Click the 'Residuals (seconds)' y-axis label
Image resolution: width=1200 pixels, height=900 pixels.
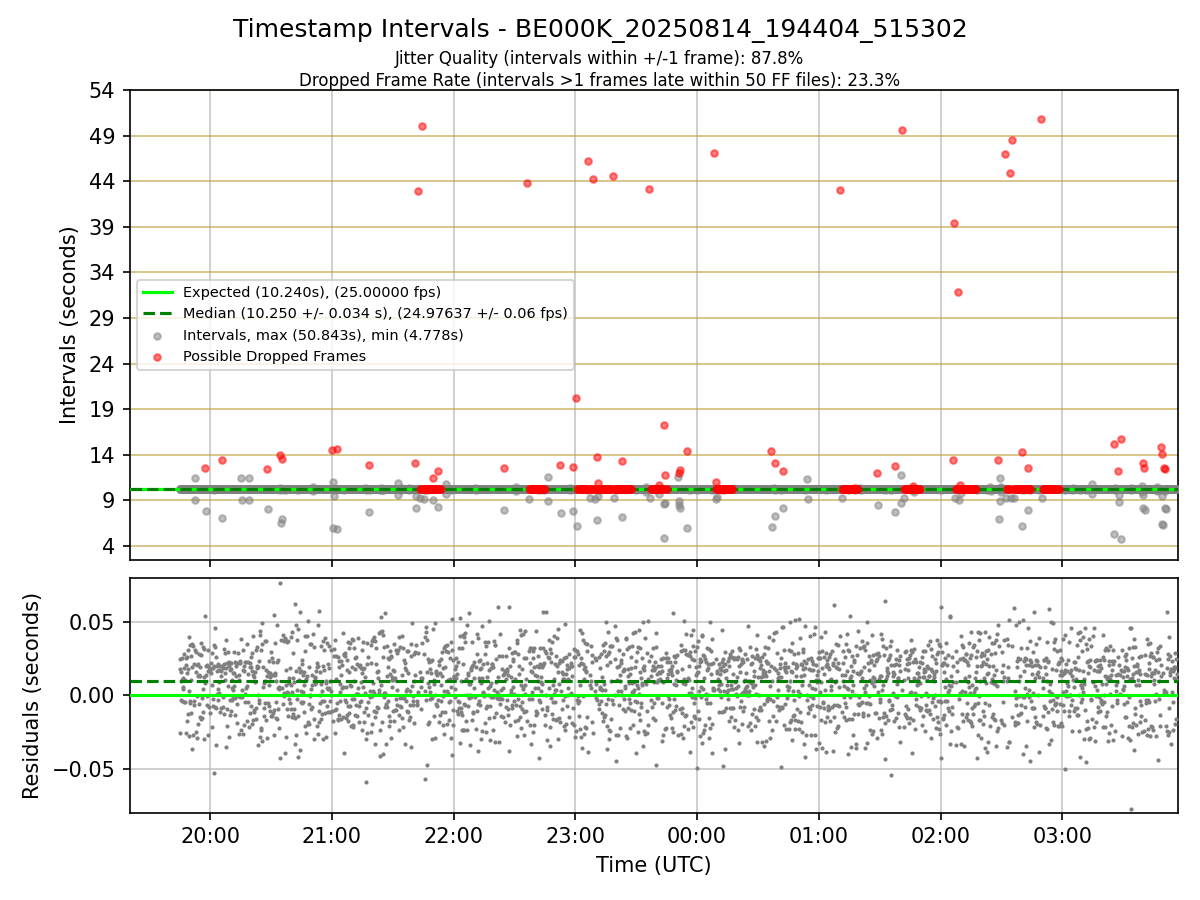point(32,696)
